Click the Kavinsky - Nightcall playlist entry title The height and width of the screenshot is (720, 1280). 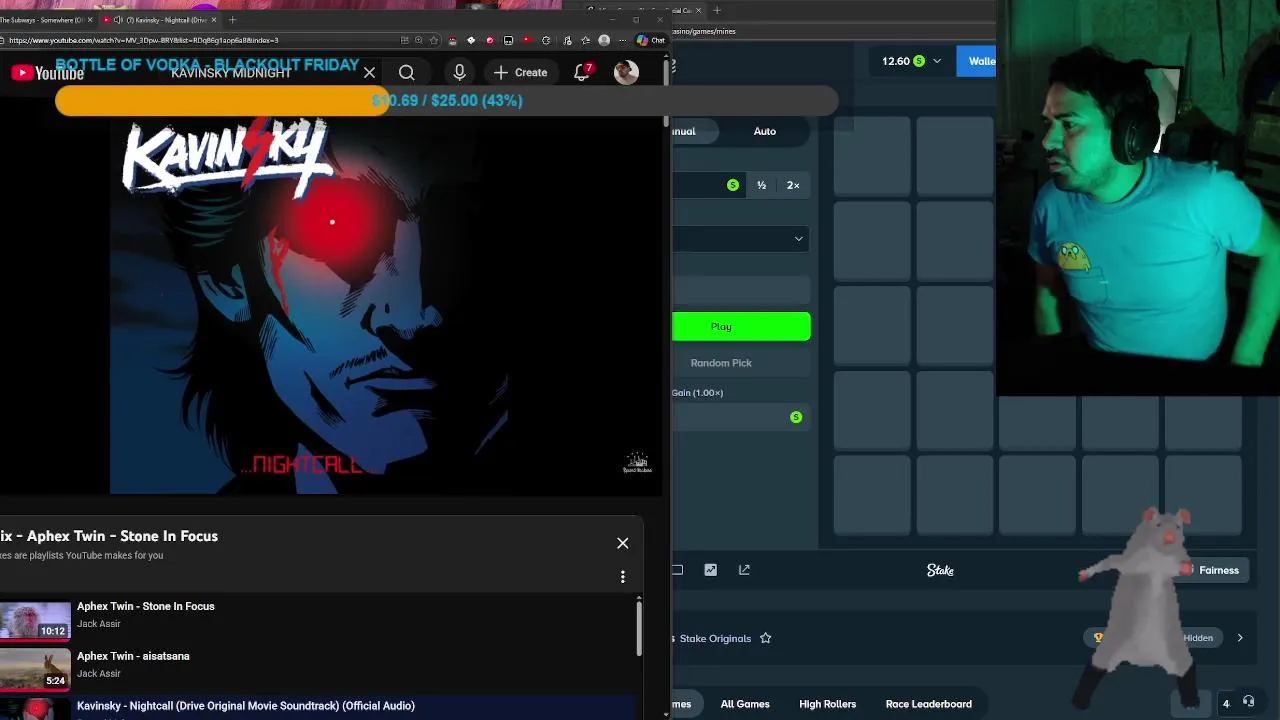246,706
